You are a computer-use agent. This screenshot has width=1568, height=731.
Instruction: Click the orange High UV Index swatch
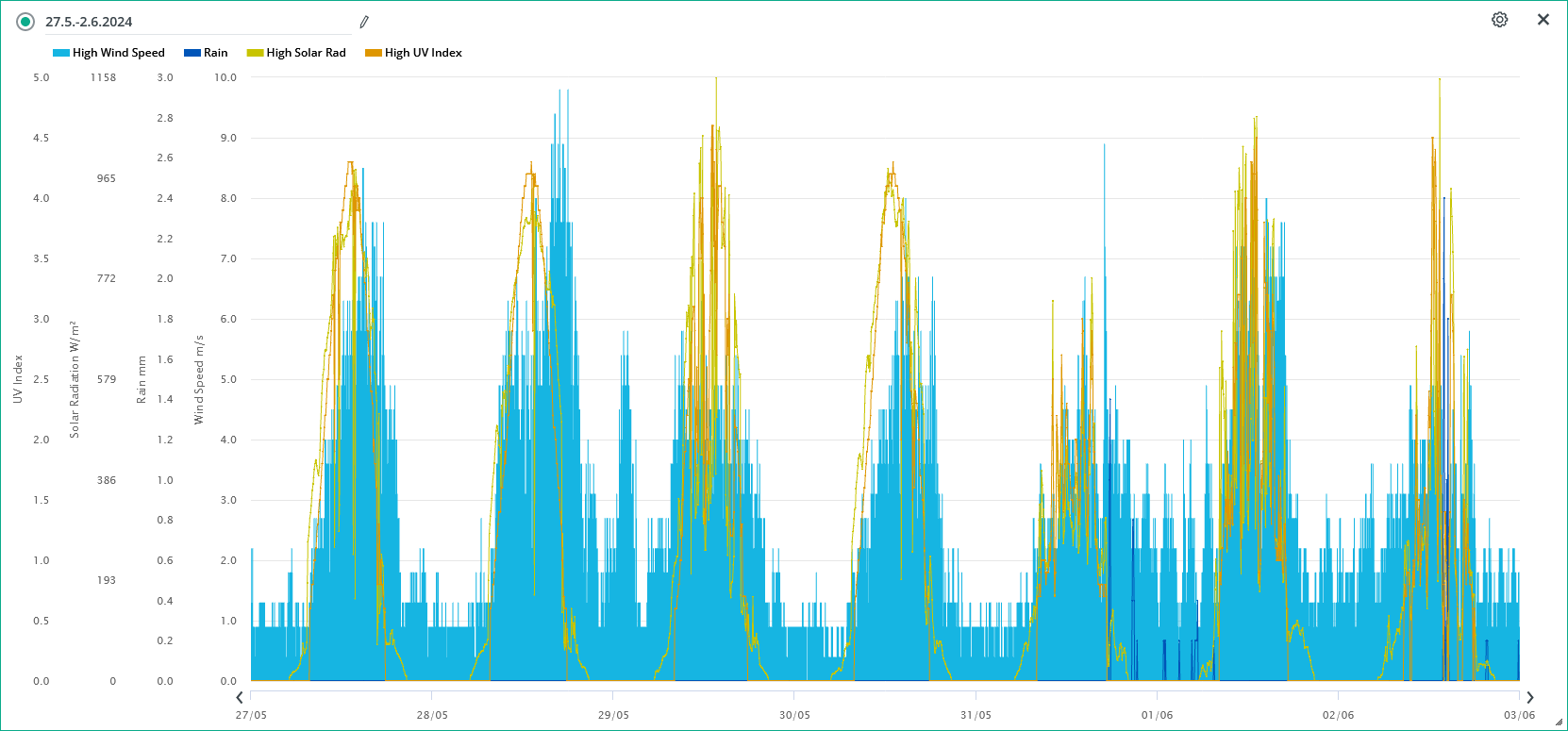pyautogui.click(x=374, y=53)
